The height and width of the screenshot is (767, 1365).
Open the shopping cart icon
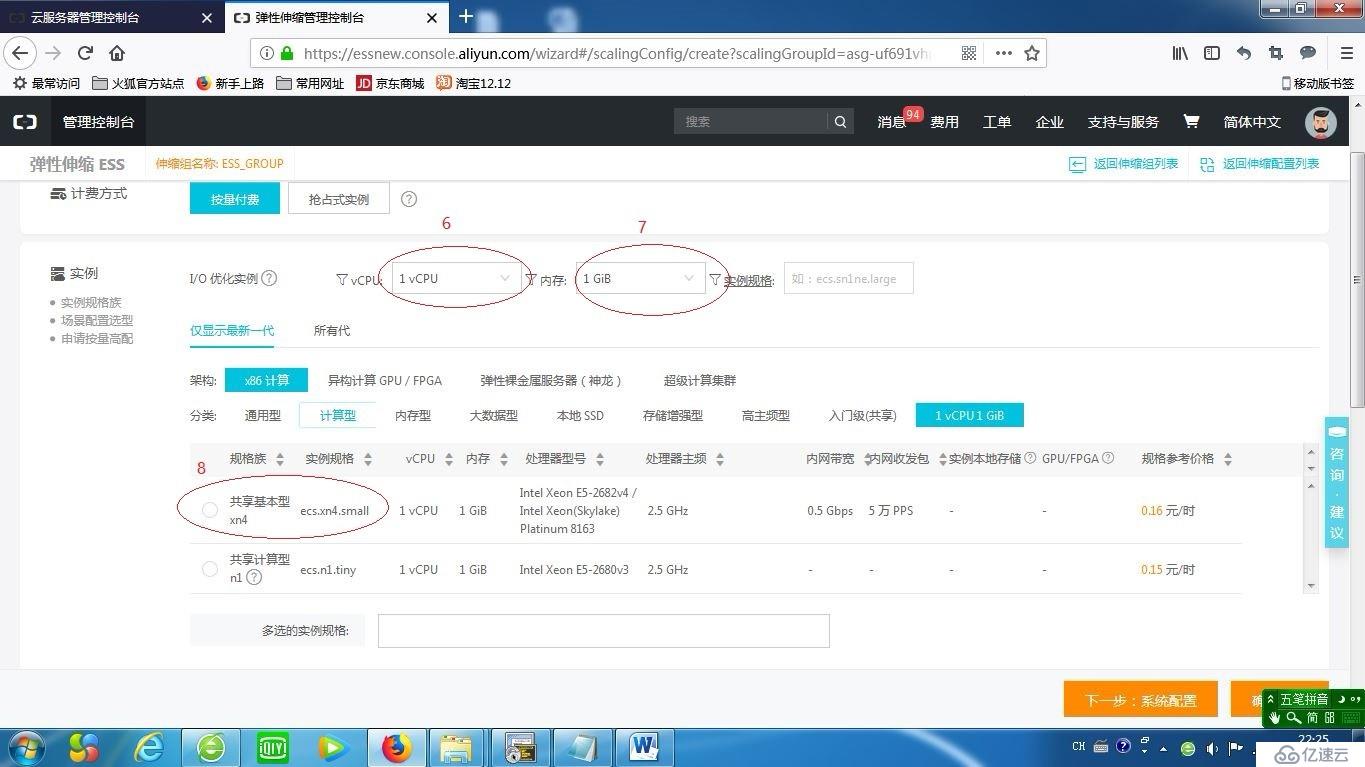pyautogui.click(x=1191, y=121)
